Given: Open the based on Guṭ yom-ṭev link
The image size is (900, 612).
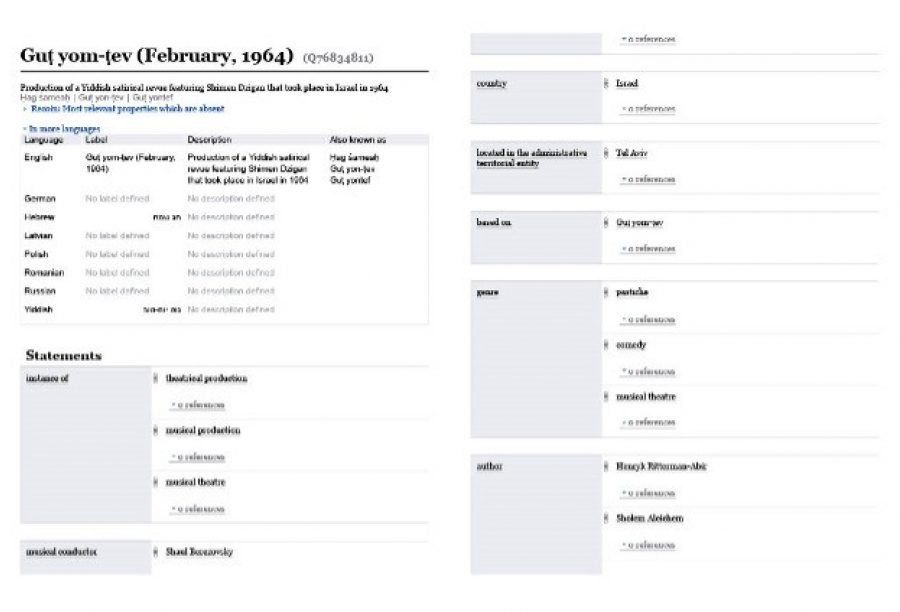Looking at the screenshot, I should click(639, 223).
